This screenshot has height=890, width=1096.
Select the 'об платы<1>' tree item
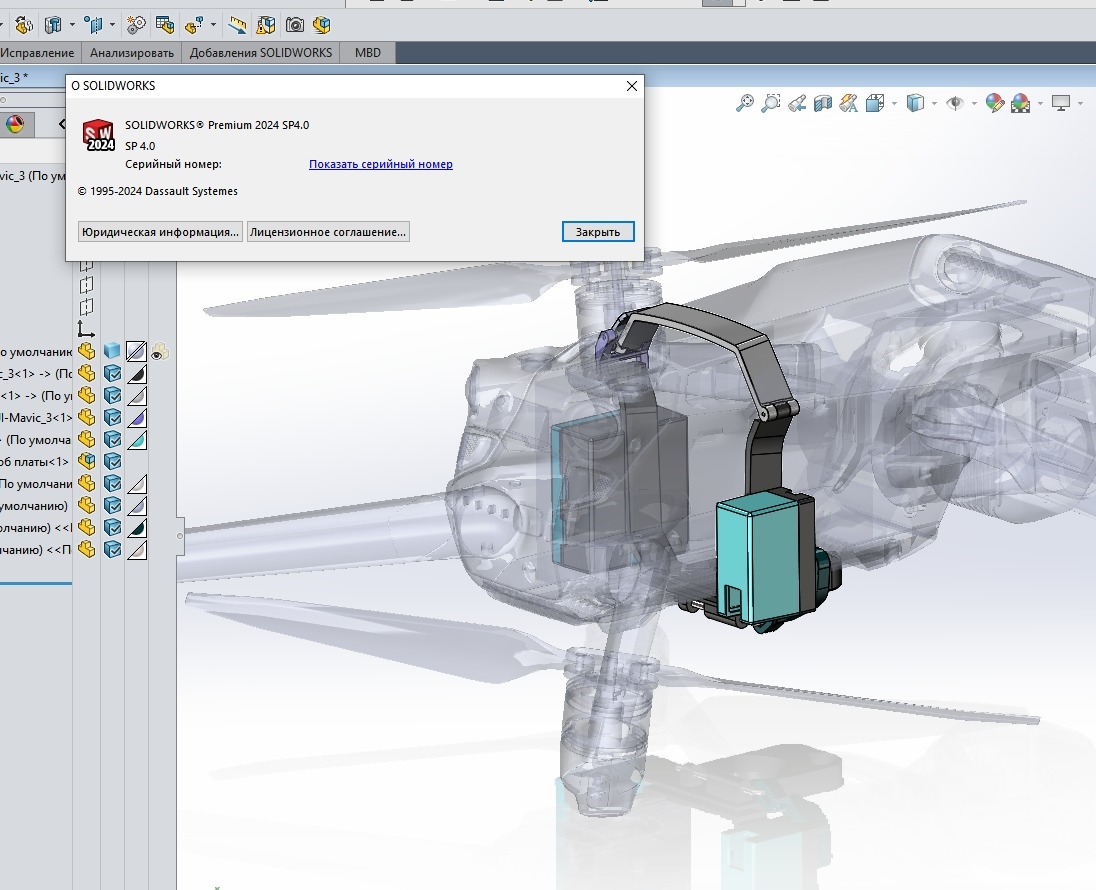pyautogui.click(x=35, y=461)
